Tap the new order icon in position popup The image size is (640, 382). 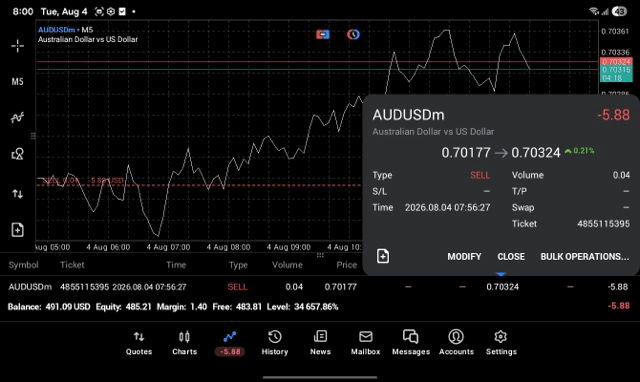coord(383,256)
